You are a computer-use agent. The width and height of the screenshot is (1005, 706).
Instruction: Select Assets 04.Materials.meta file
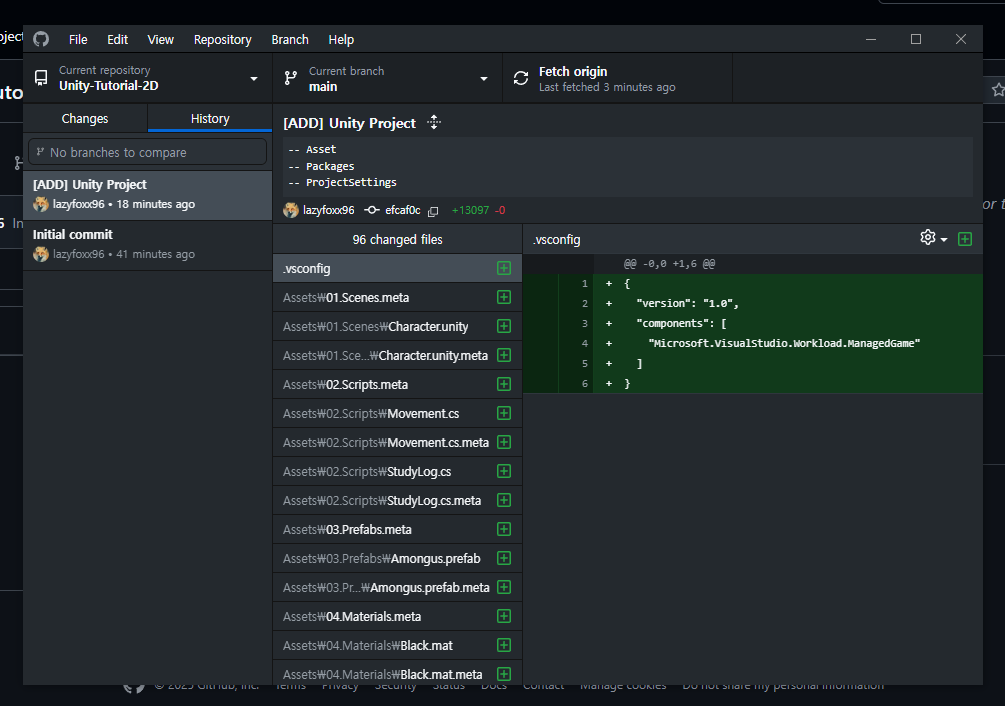pyautogui.click(x=397, y=616)
